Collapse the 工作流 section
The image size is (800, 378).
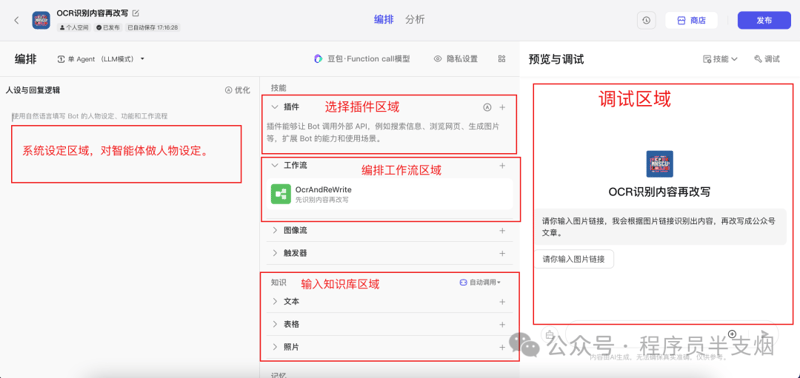click(x=275, y=165)
